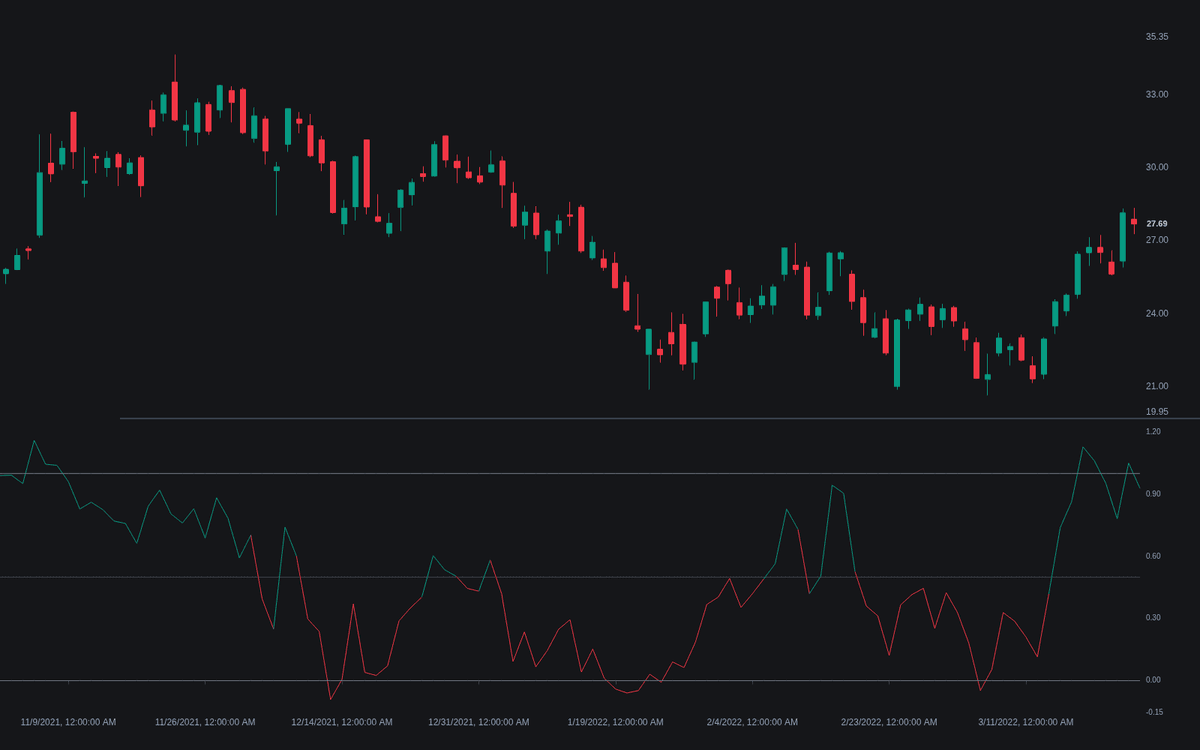Click the 35.35 price axis label
Image resolution: width=1200 pixels, height=750 pixels.
tap(1157, 37)
